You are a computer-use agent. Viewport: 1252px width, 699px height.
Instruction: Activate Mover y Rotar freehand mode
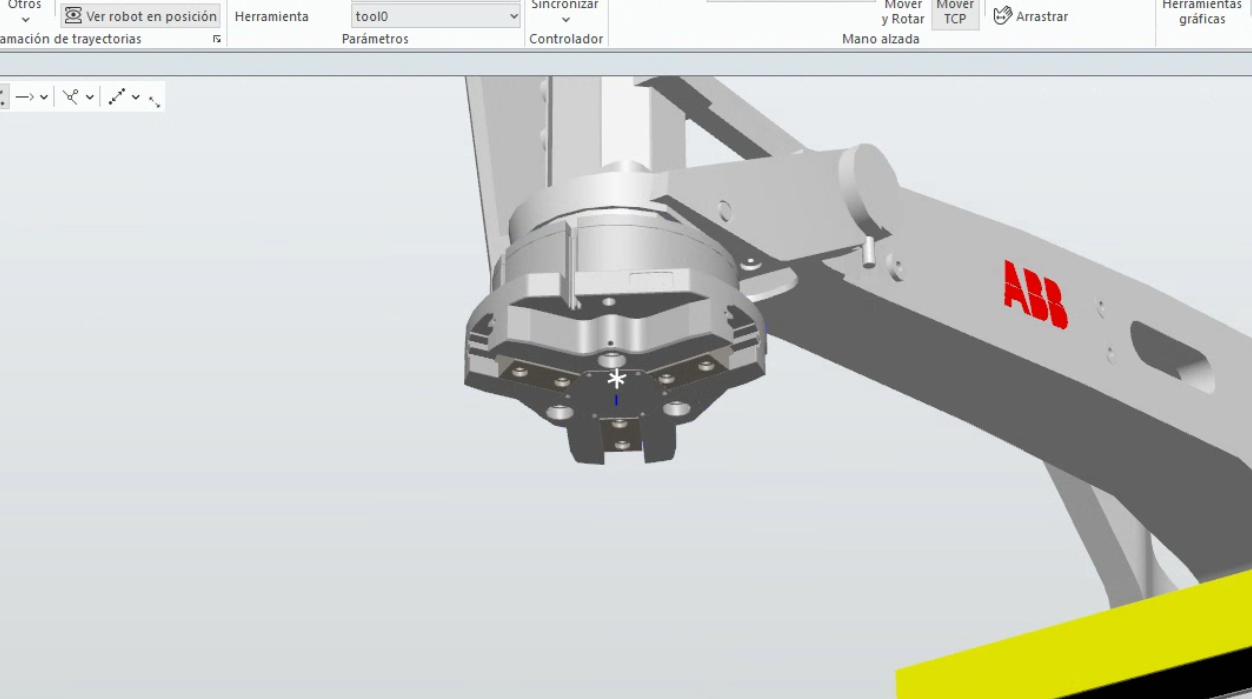click(902, 12)
